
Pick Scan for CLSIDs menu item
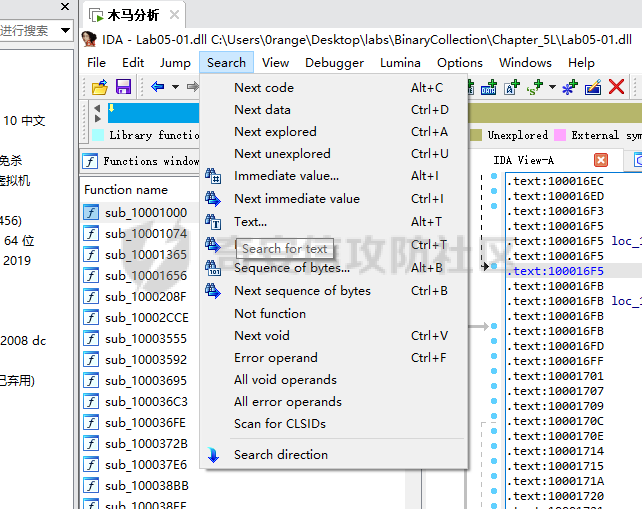pos(279,424)
